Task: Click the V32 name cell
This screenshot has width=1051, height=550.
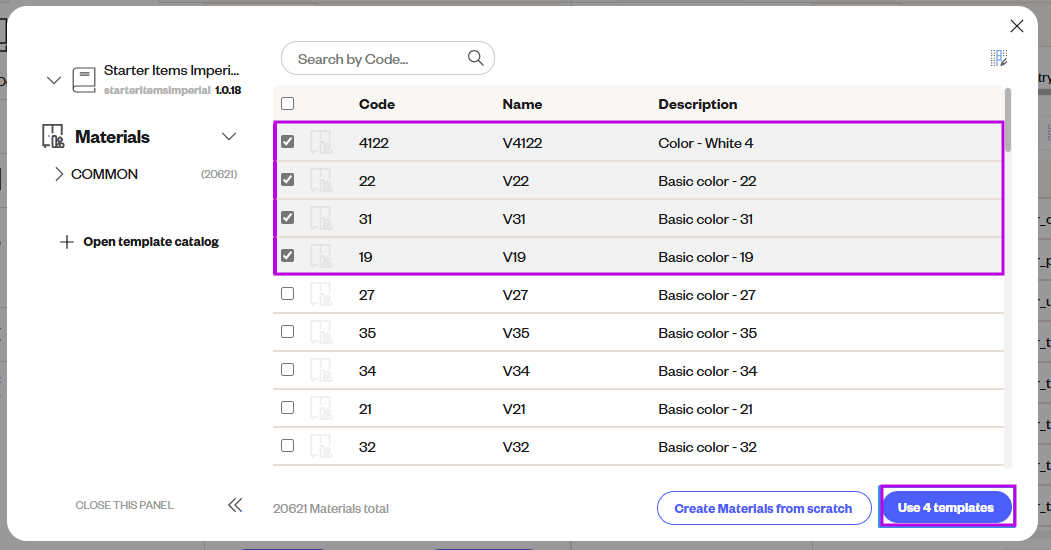Action: pos(516,447)
